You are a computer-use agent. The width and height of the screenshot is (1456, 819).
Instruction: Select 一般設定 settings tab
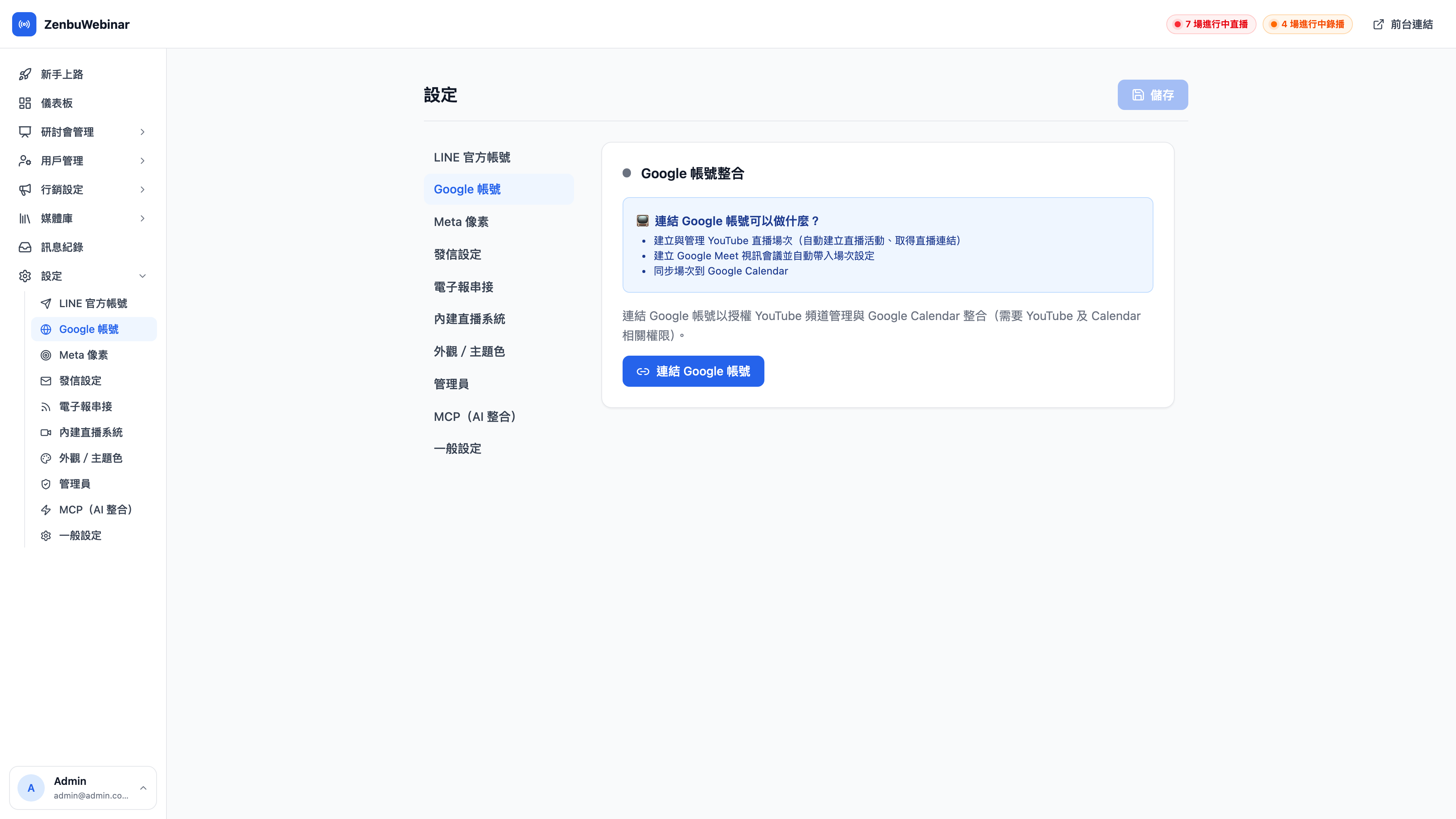tap(499, 449)
